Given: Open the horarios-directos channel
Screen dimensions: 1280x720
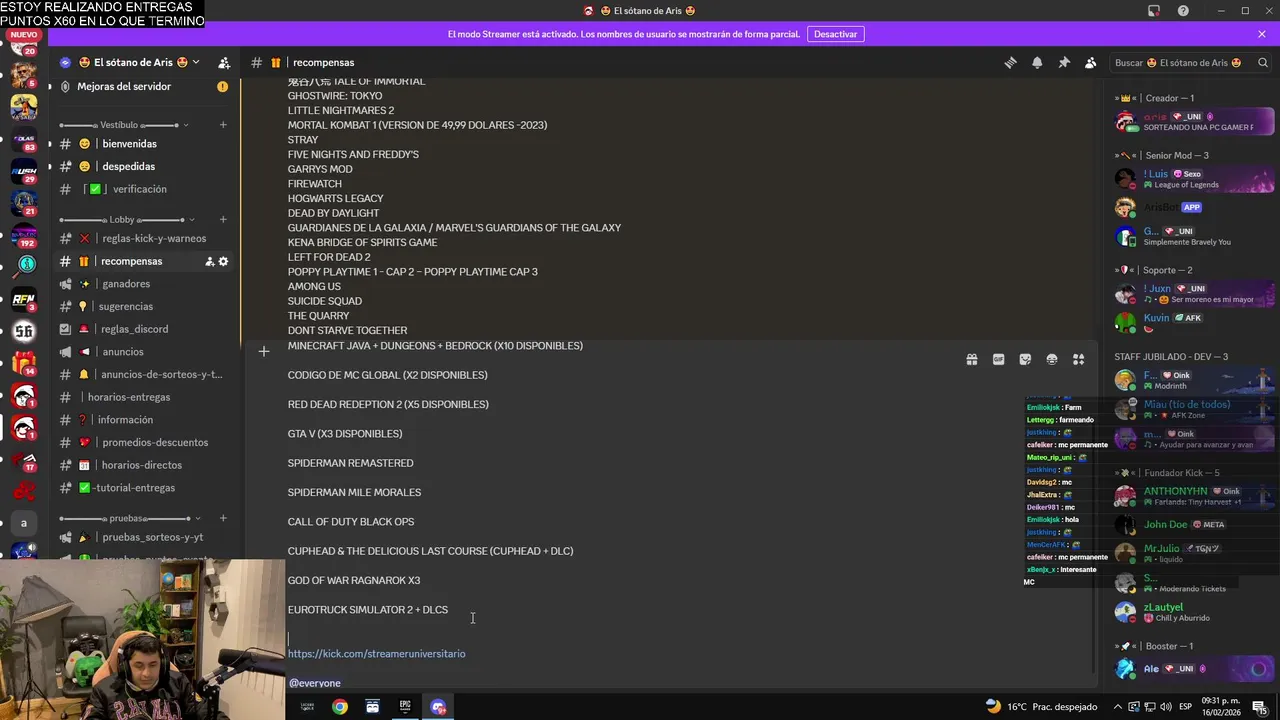Looking at the screenshot, I should [143, 465].
